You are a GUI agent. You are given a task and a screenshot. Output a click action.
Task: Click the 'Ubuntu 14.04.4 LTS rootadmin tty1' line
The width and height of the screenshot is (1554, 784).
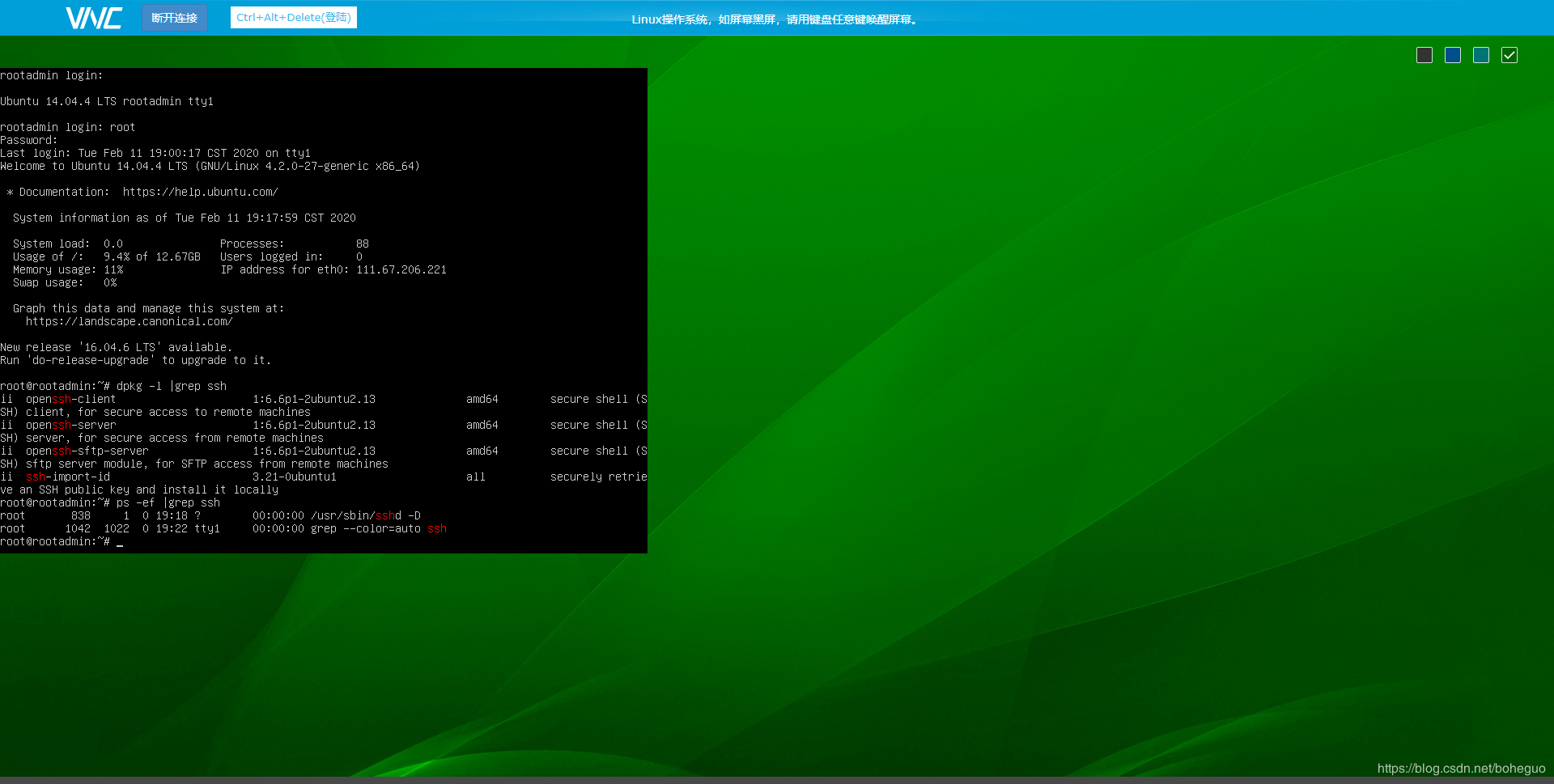pyautogui.click(x=107, y=101)
